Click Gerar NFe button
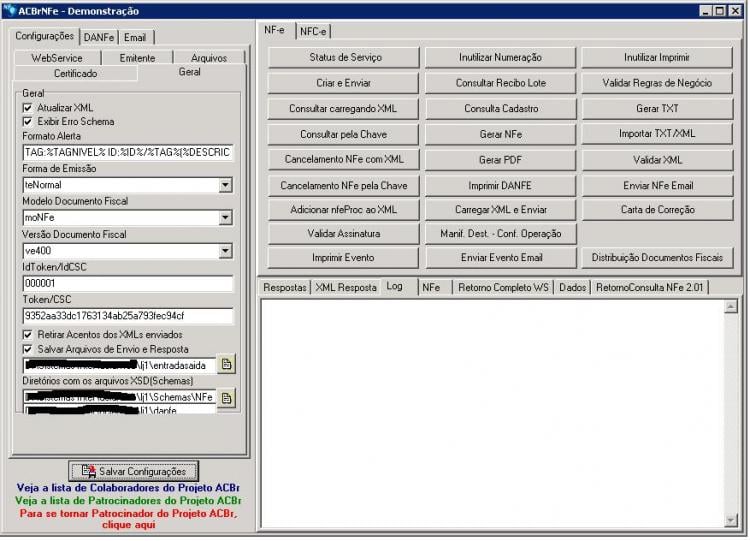The image size is (750, 541). tap(500, 134)
